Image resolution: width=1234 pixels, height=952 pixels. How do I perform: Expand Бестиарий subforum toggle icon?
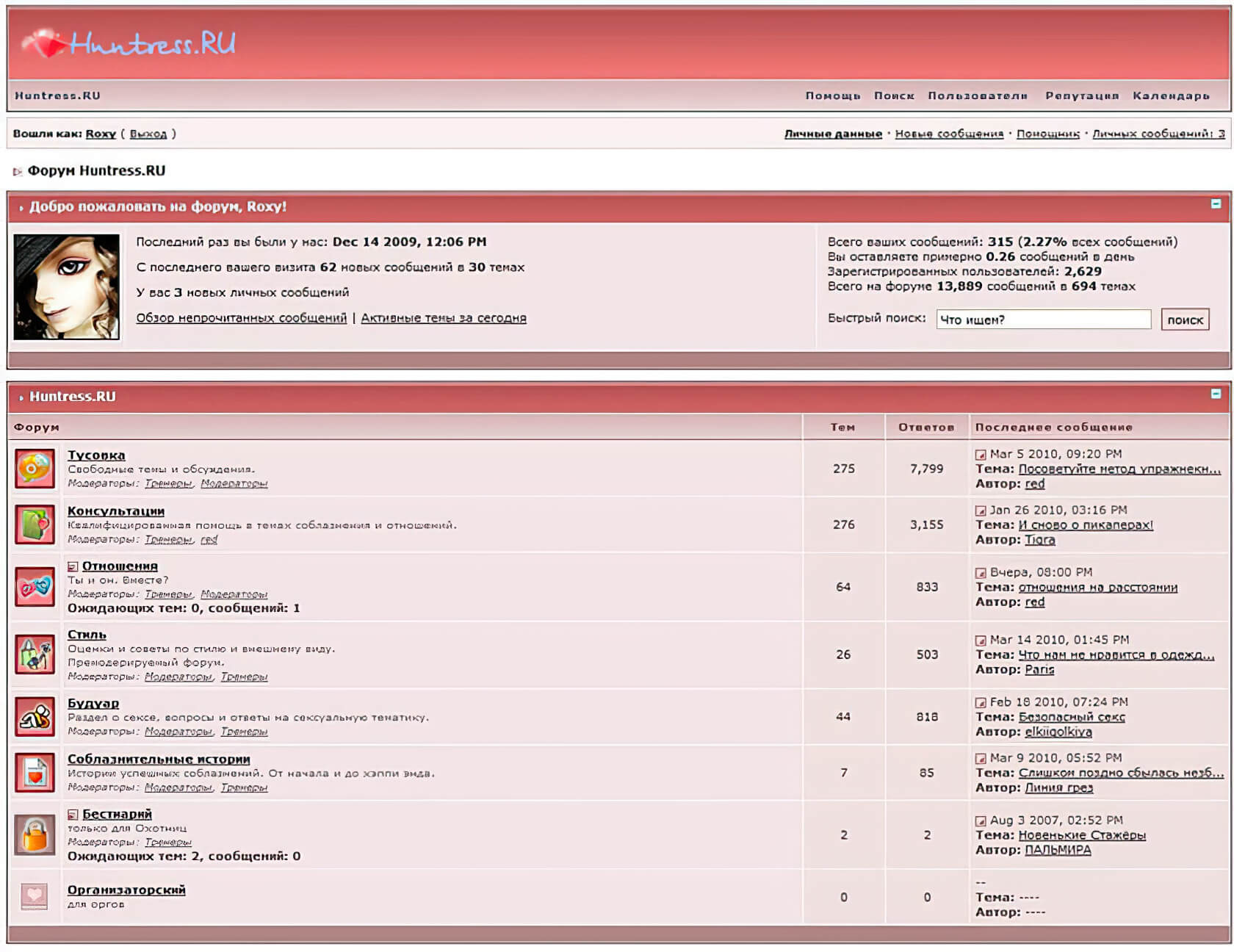click(73, 815)
